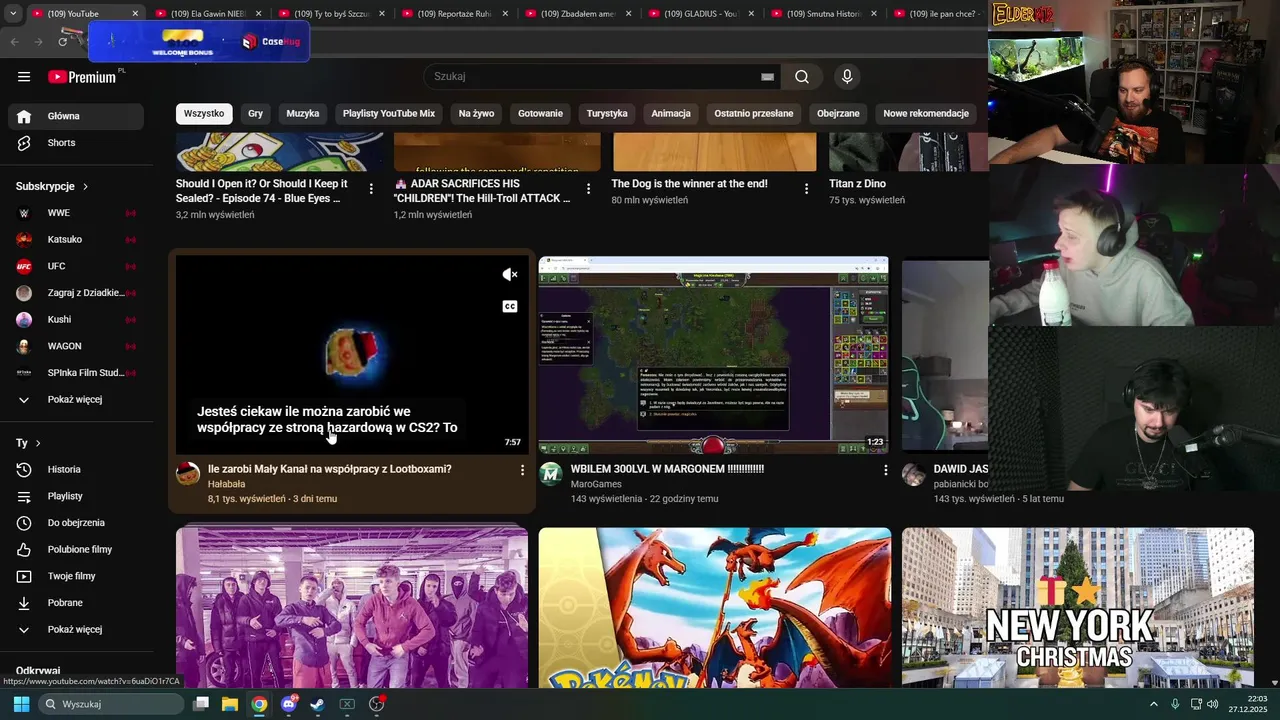Open the Charizard Pokémon video thumbnail
This screenshot has width=1280, height=720.
click(715, 608)
